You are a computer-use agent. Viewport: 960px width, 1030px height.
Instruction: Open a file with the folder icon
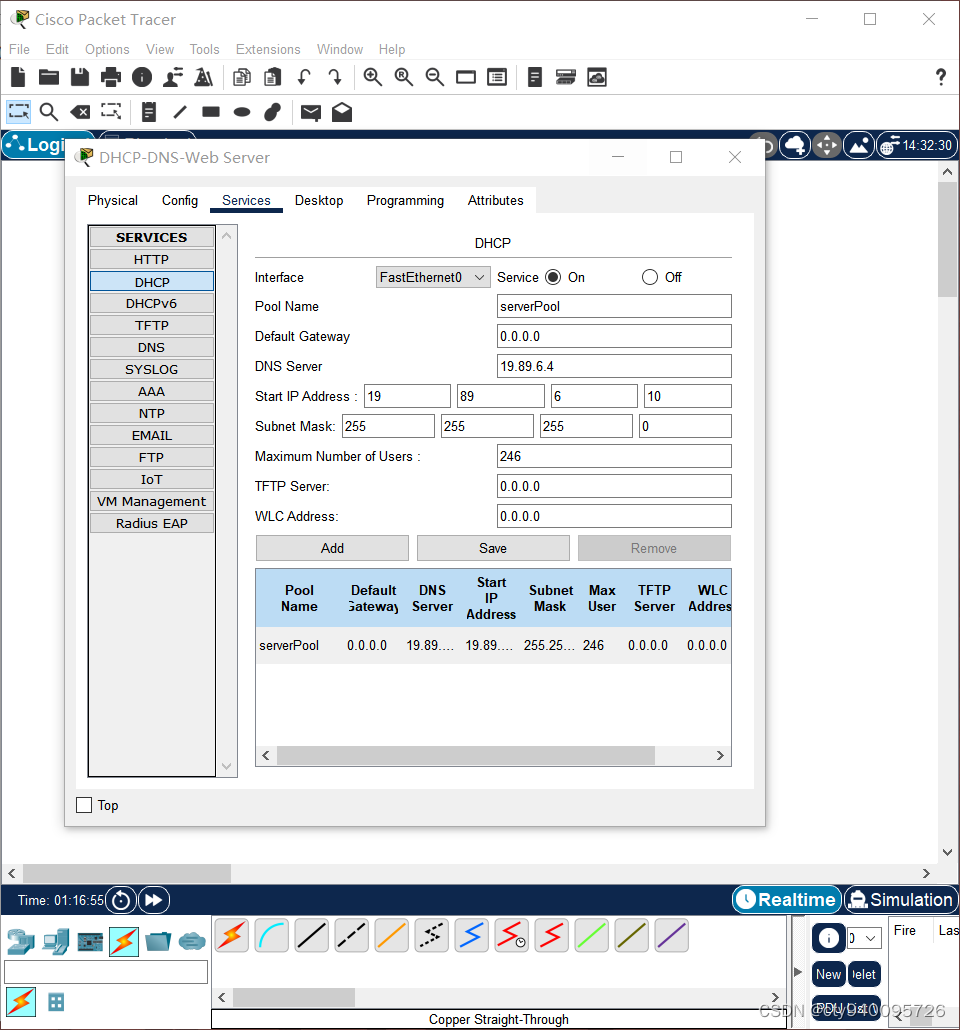(49, 78)
